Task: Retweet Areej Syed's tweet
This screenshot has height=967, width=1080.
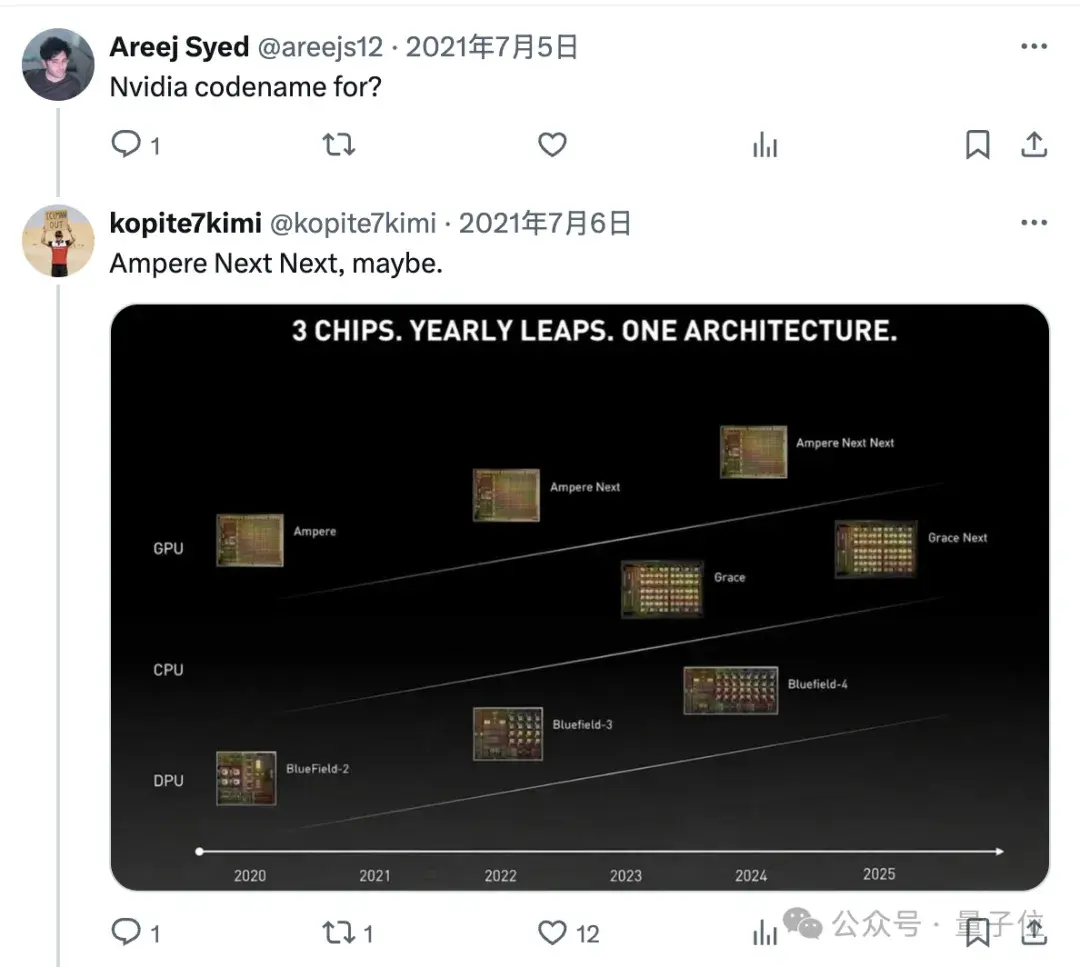Action: [x=339, y=145]
